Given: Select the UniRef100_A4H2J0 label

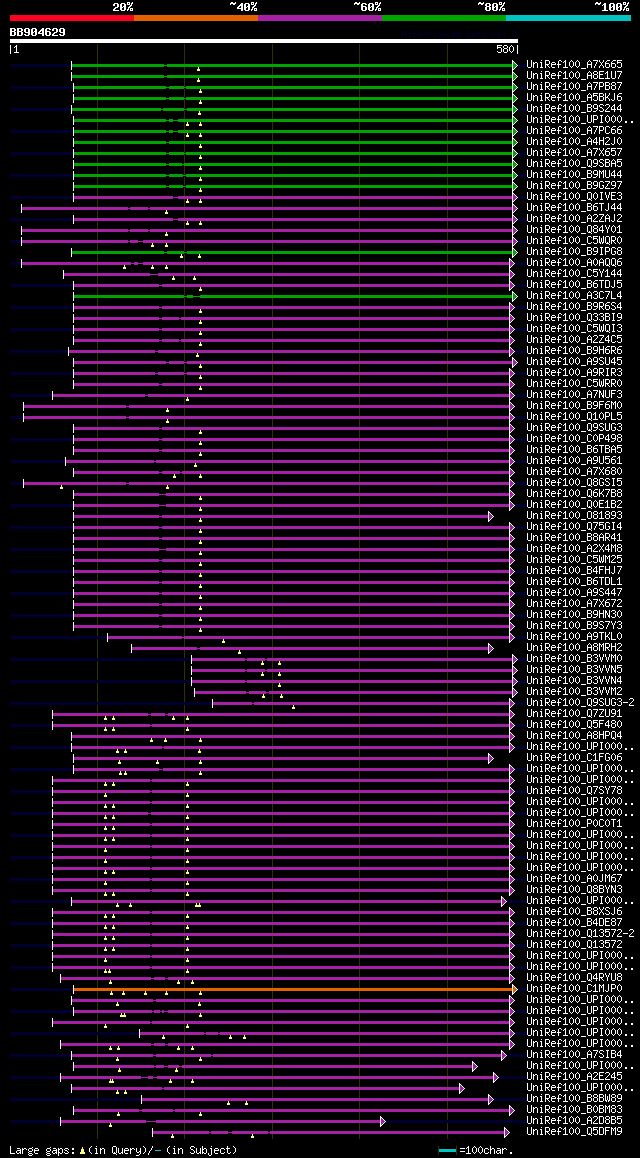Looking at the screenshot, I should click(x=574, y=142).
